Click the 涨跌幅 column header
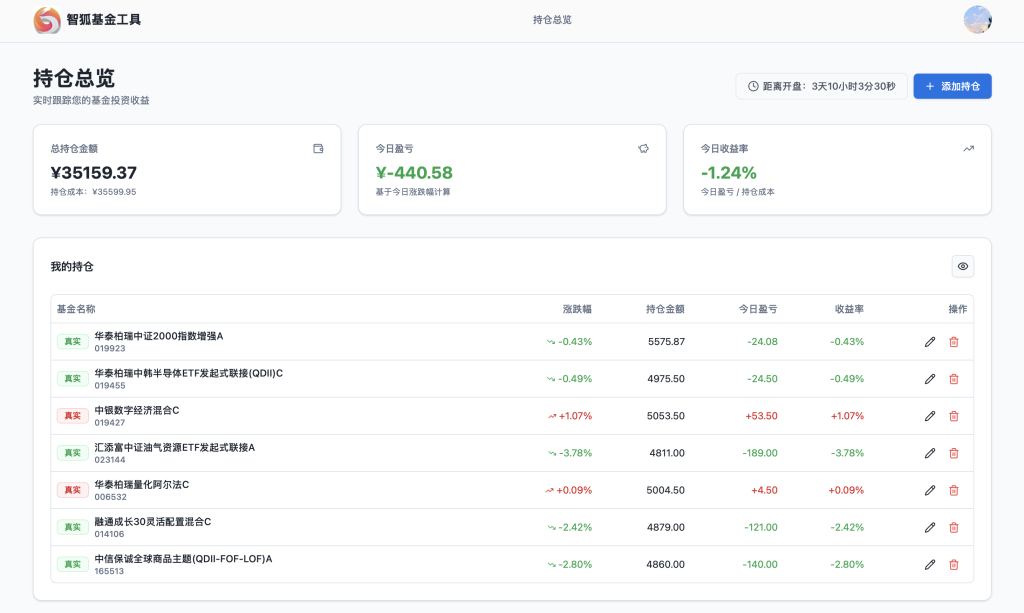The height and width of the screenshot is (613, 1024). pyautogui.click(x=576, y=309)
